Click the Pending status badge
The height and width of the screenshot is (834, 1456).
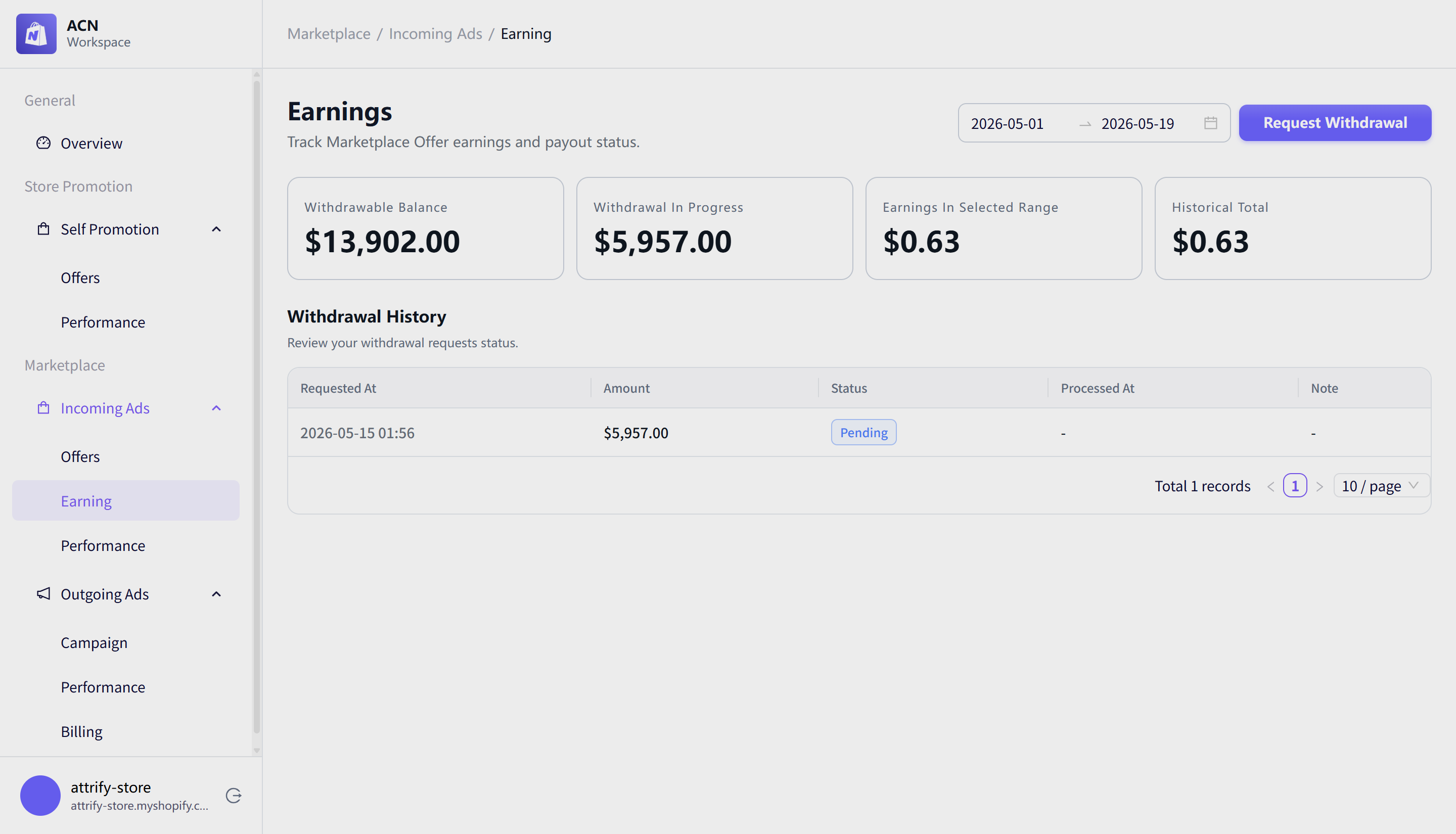click(864, 433)
